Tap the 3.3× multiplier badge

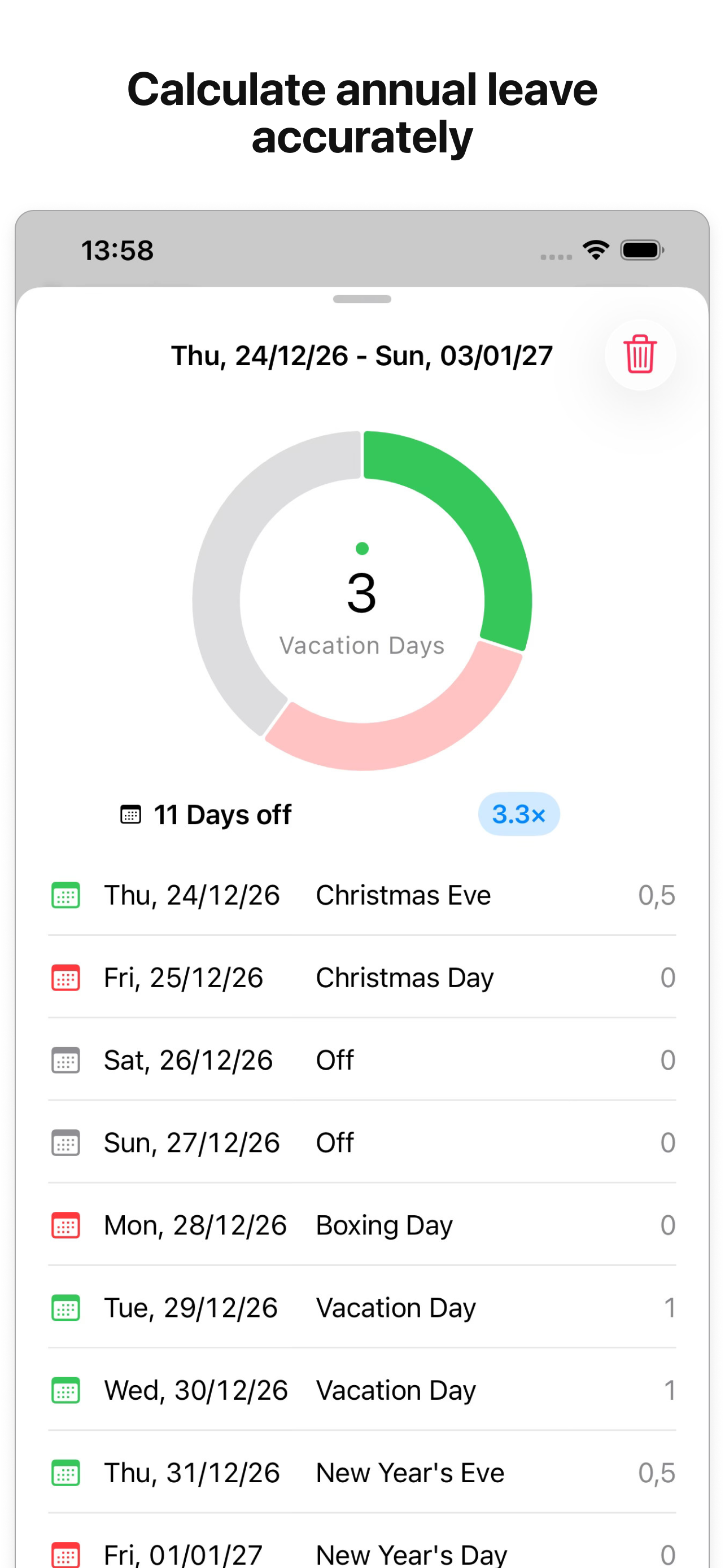tap(519, 814)
